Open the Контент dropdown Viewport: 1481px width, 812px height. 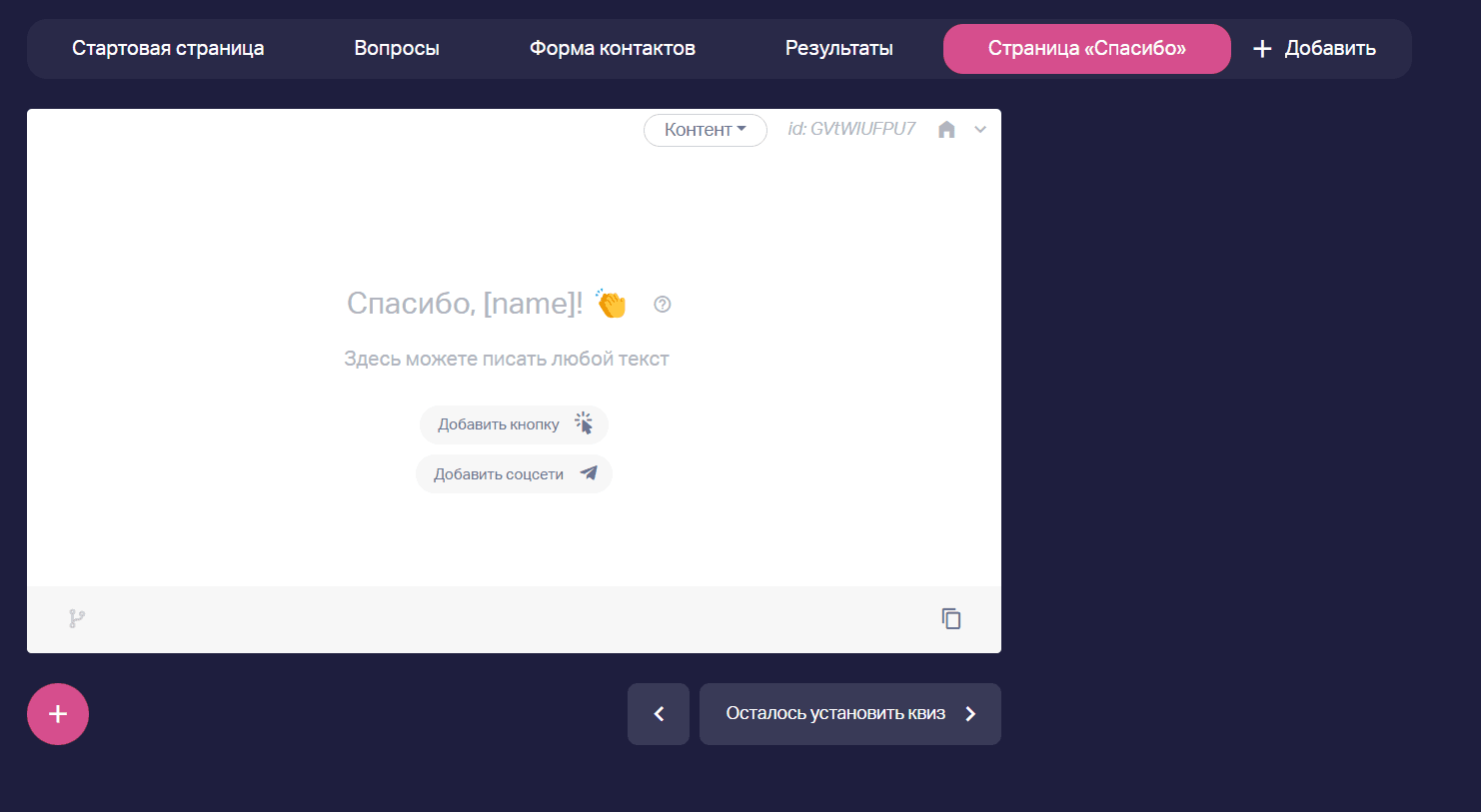click(705, 130)
